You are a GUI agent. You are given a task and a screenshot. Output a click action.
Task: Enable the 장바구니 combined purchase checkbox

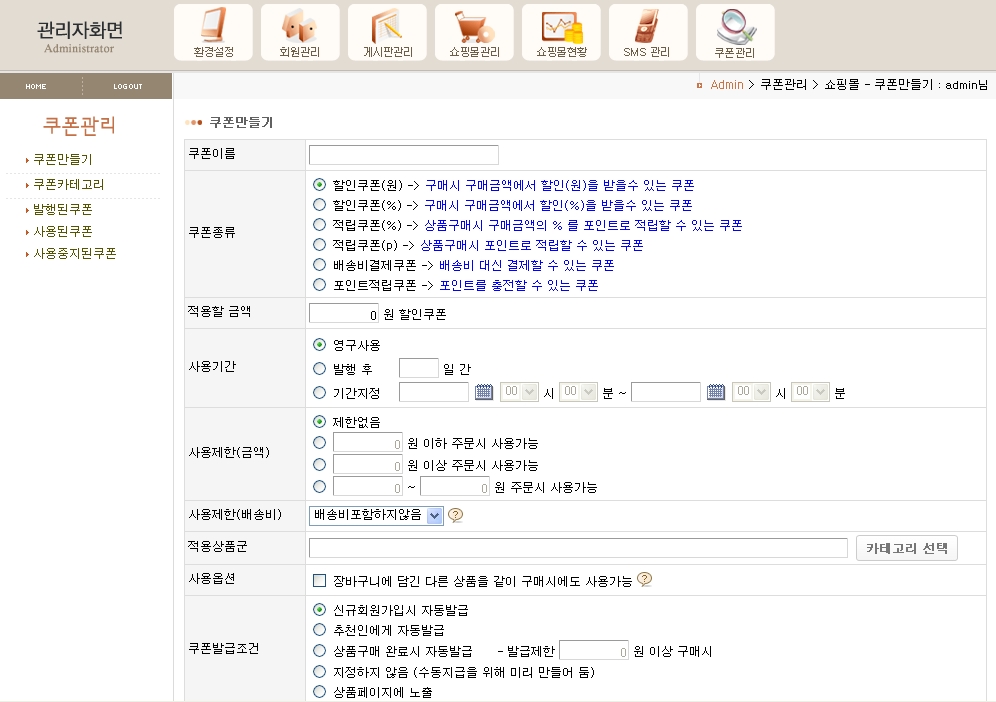coord(320,580)
